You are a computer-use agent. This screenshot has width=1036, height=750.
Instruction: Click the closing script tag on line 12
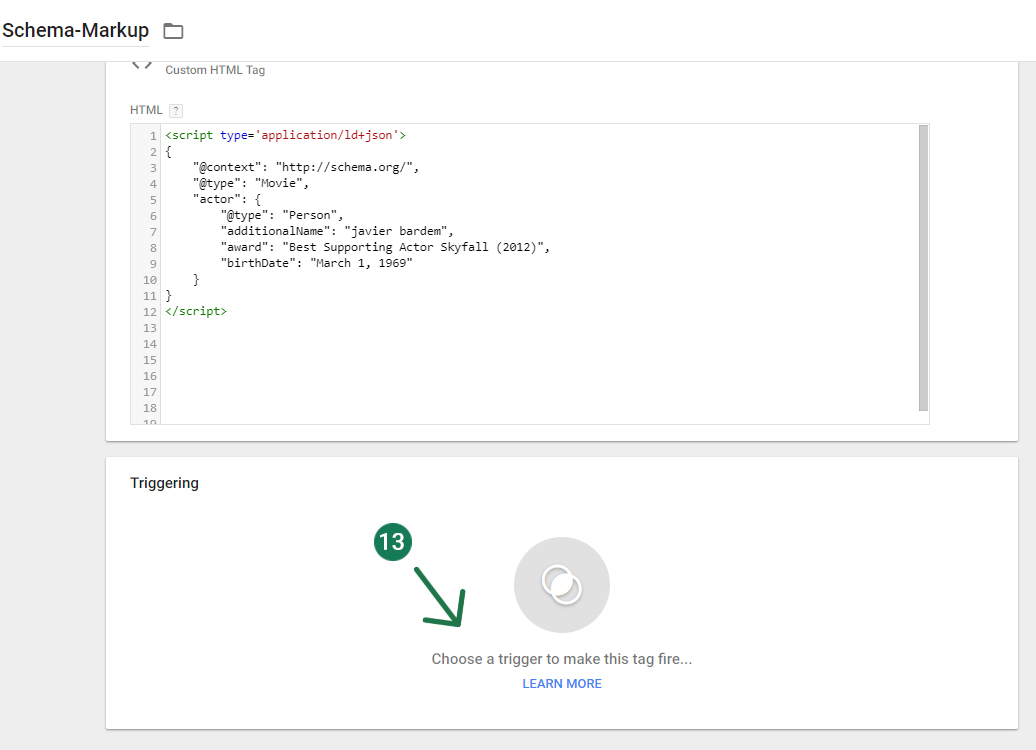196,312
